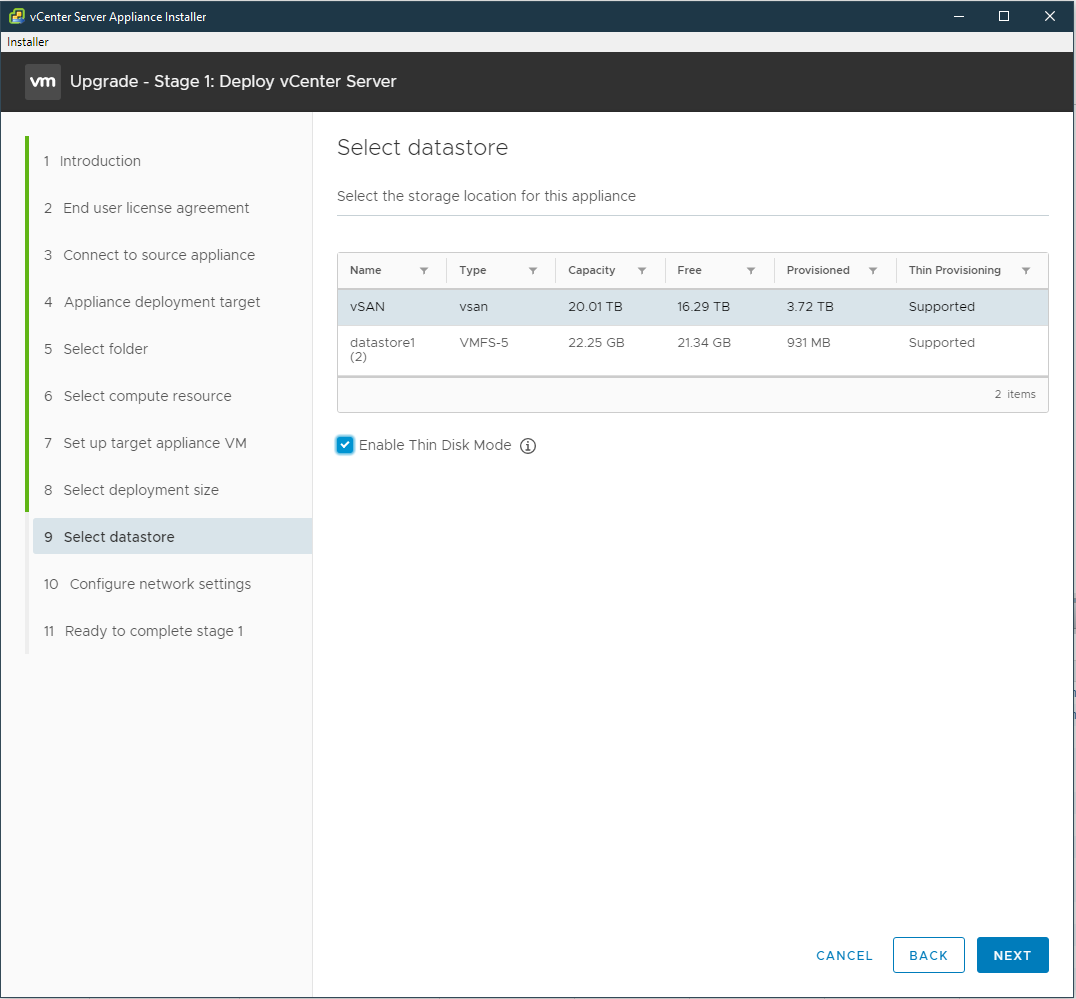Click step 1 Introduction in the sidebar
The width and height of the screenshot is (1076, 999).
tap(100, 160)
